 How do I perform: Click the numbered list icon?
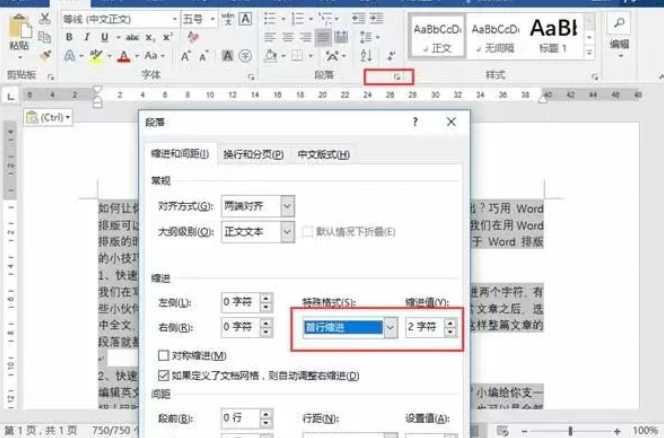click(x=297, y=19)
